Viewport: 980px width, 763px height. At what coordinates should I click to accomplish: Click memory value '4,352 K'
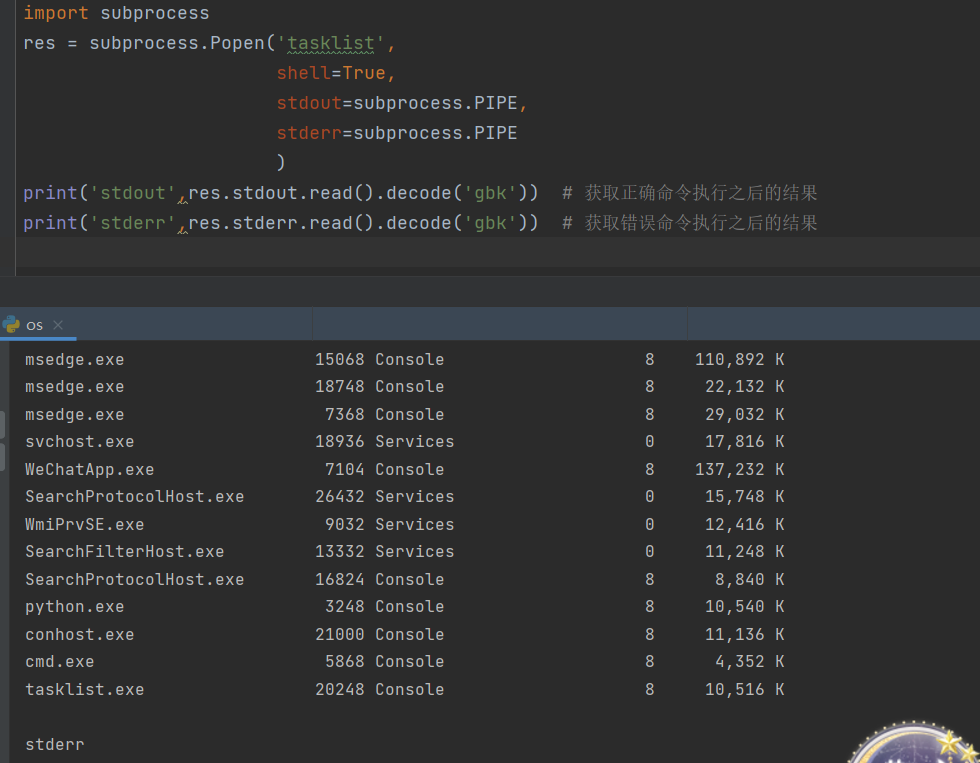(749, 662)
